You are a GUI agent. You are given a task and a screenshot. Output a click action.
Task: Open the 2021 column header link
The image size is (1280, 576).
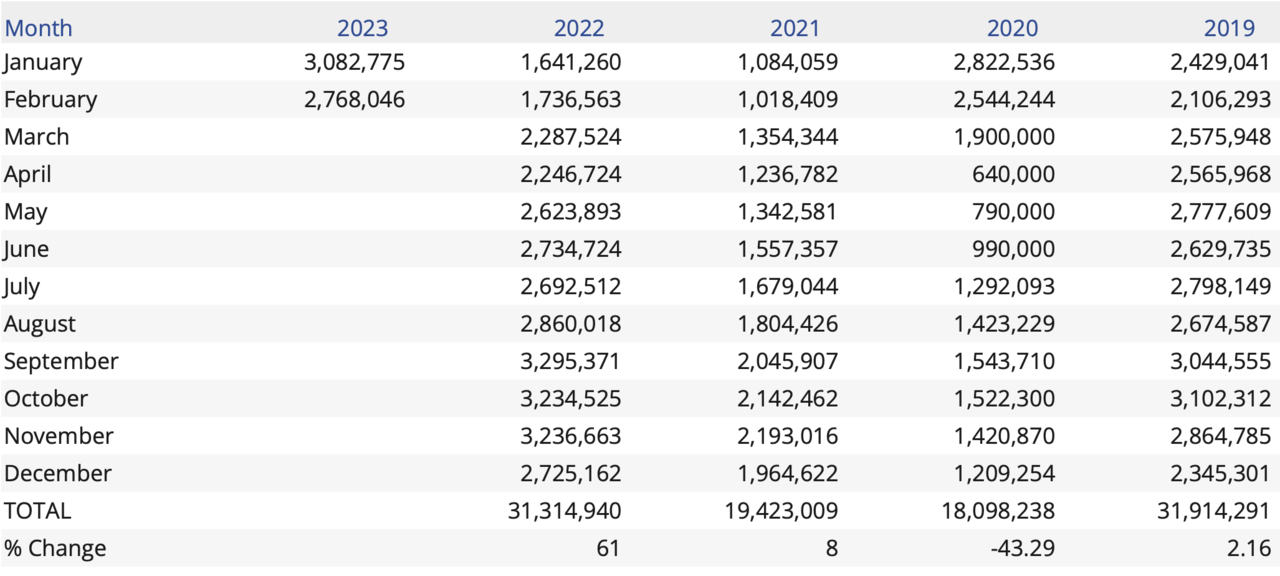tap(795, 28)
